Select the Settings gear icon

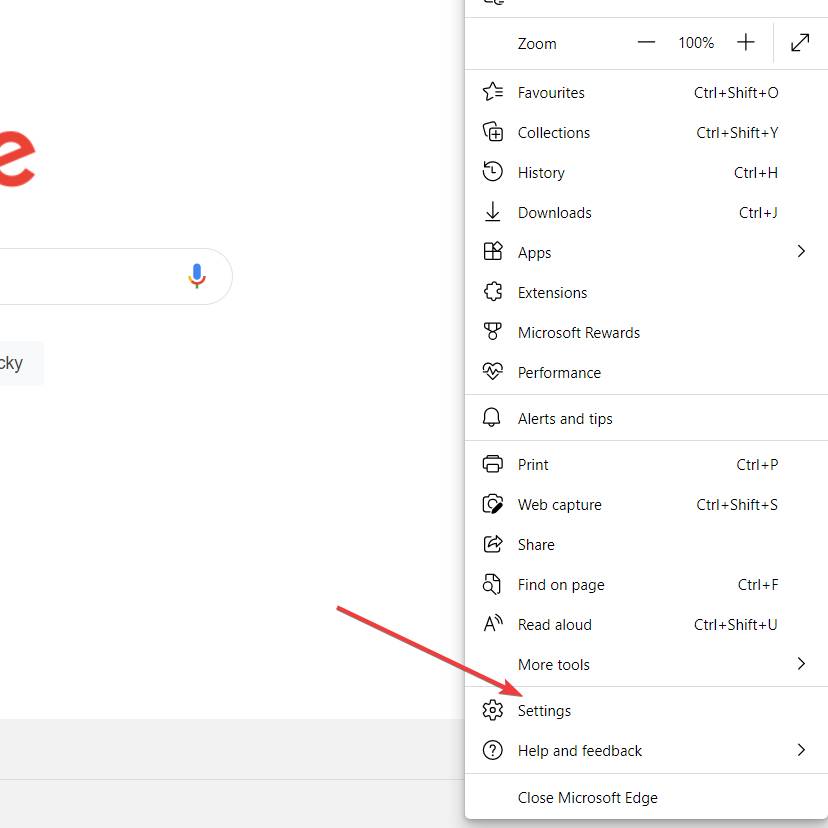coord(492,710)
